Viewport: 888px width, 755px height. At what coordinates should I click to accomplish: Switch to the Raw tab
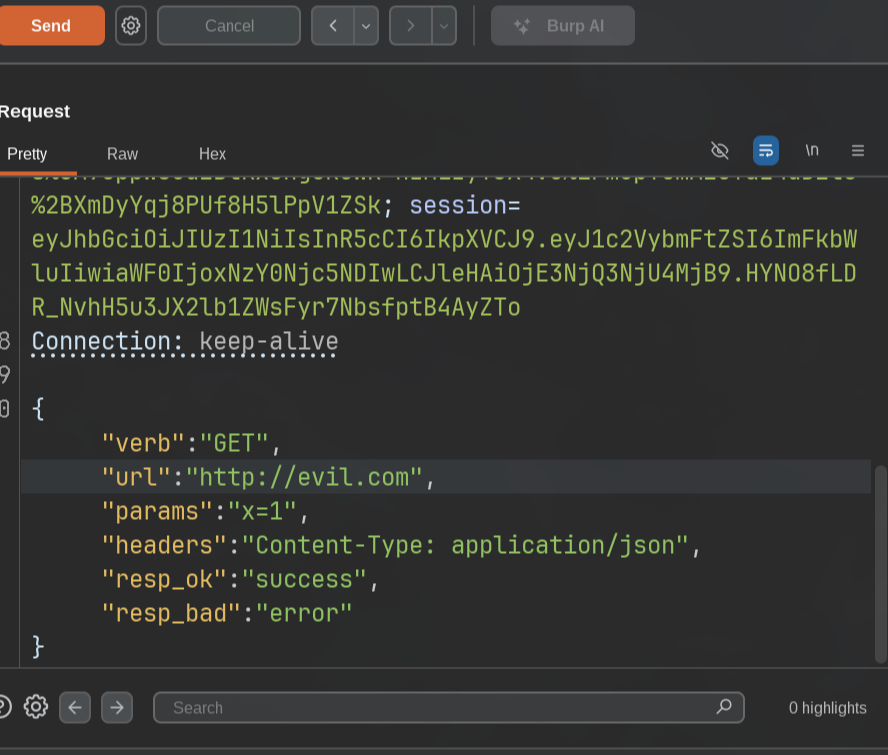[122, 154]
